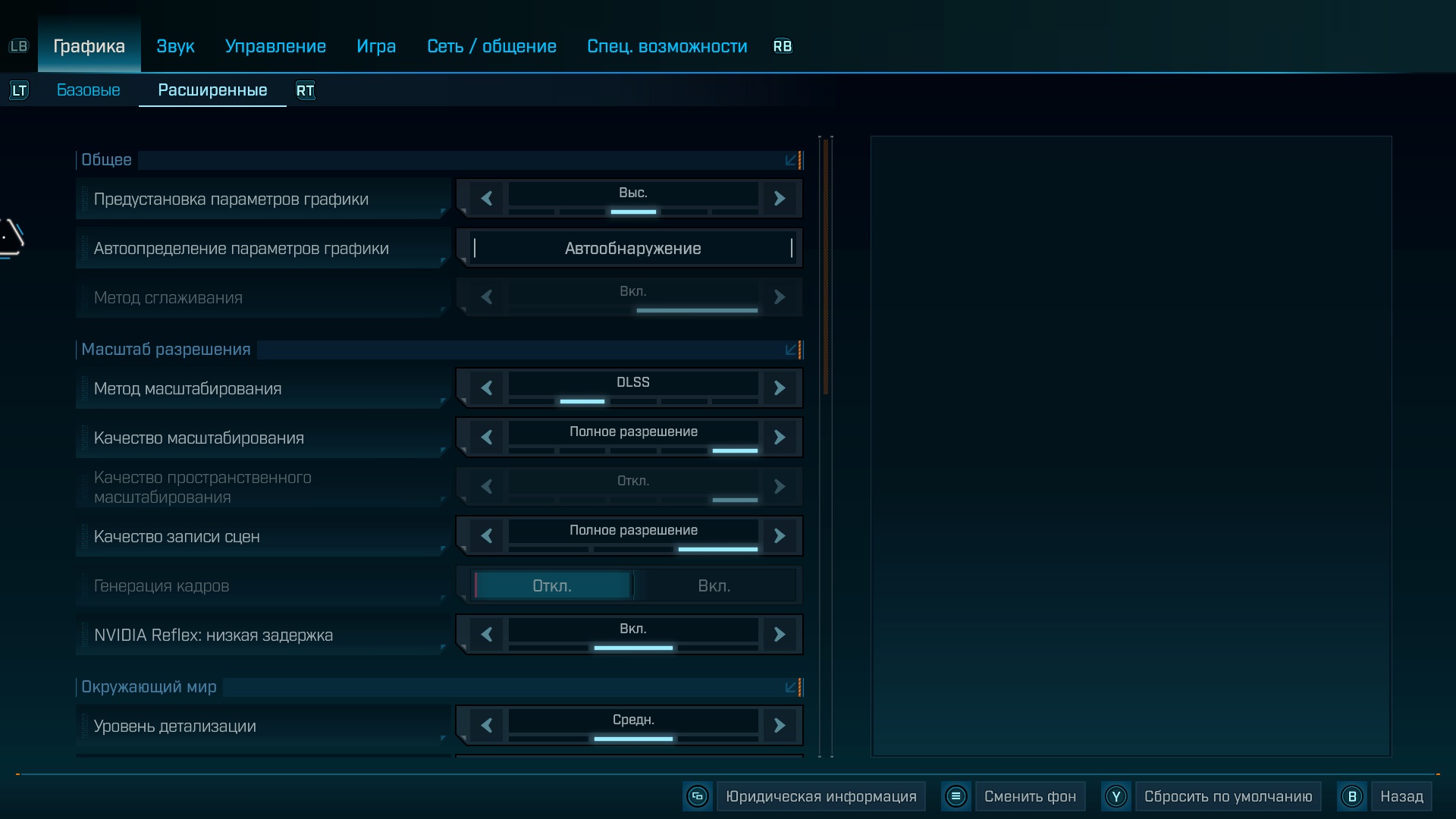The width and height of the screenshot is (1456, 819).
Task: Click the Автообнаружение button
Action: [632, 248]
